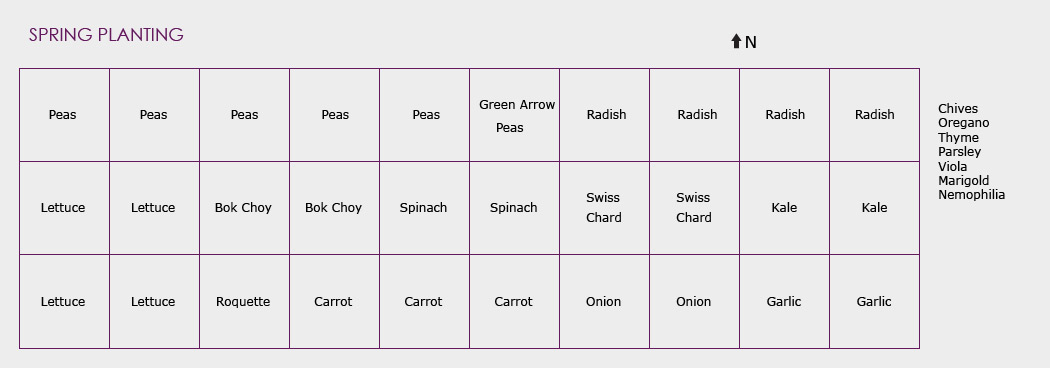The image size is (1050, 368).
Task: Click the Roquette cell
Action: point(244,302)
